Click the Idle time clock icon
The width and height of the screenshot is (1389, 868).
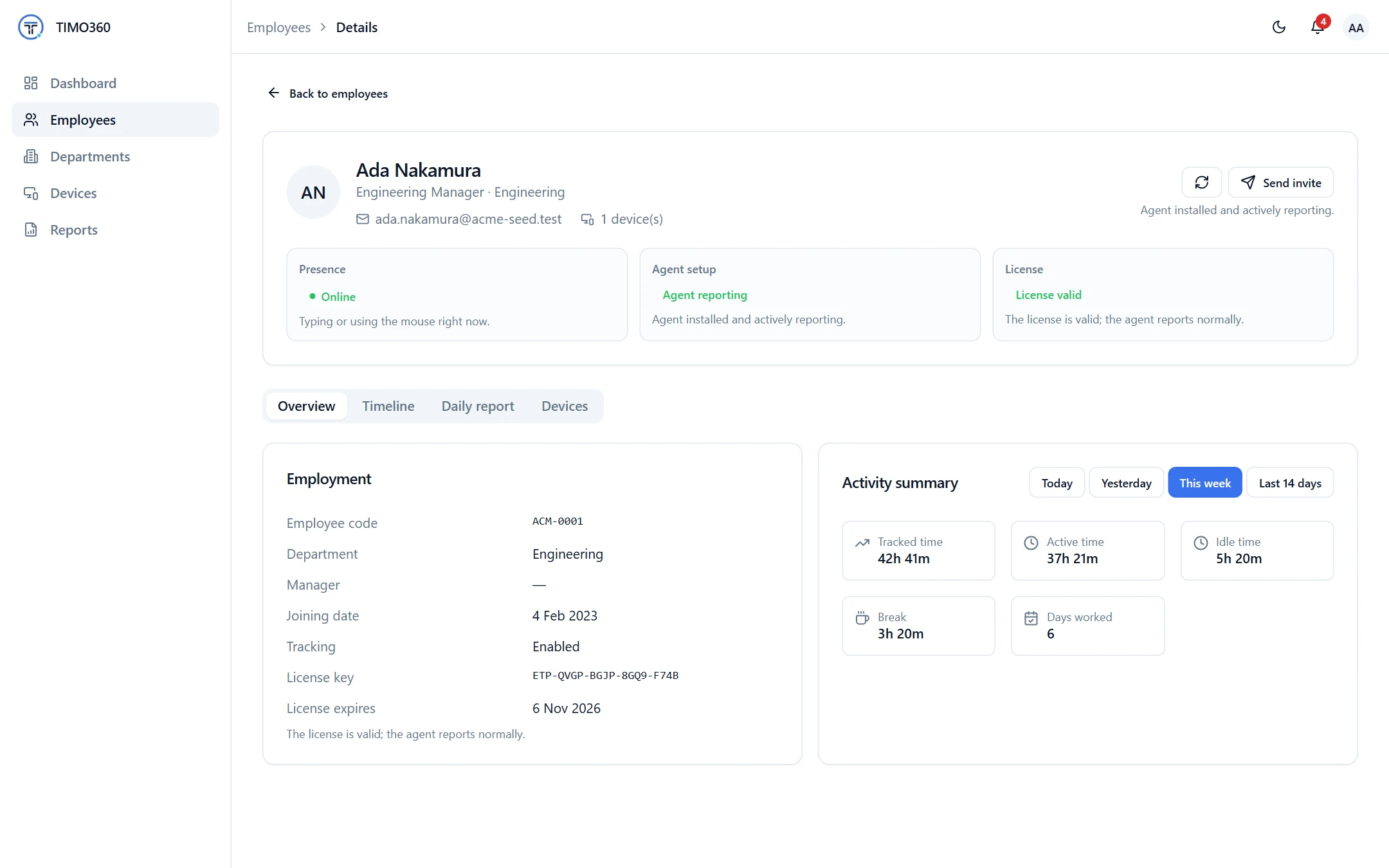(1201, 543)
